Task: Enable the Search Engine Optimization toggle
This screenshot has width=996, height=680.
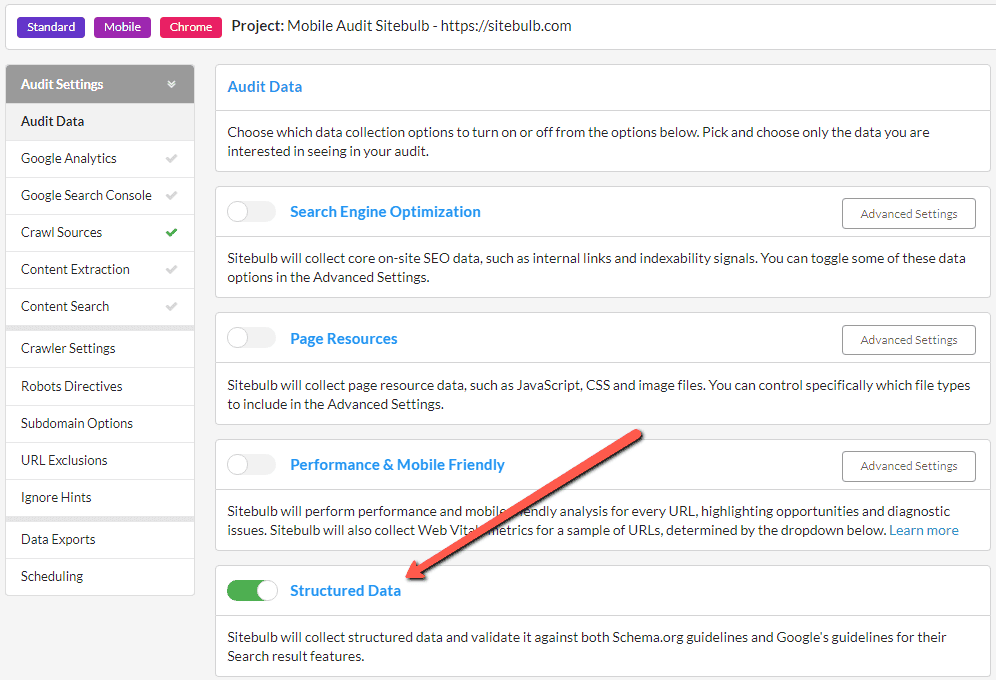Action: tap(252, 211)
